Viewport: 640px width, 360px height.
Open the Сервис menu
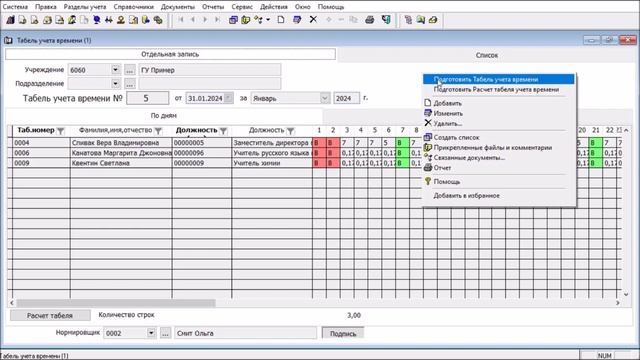(242, 7)
